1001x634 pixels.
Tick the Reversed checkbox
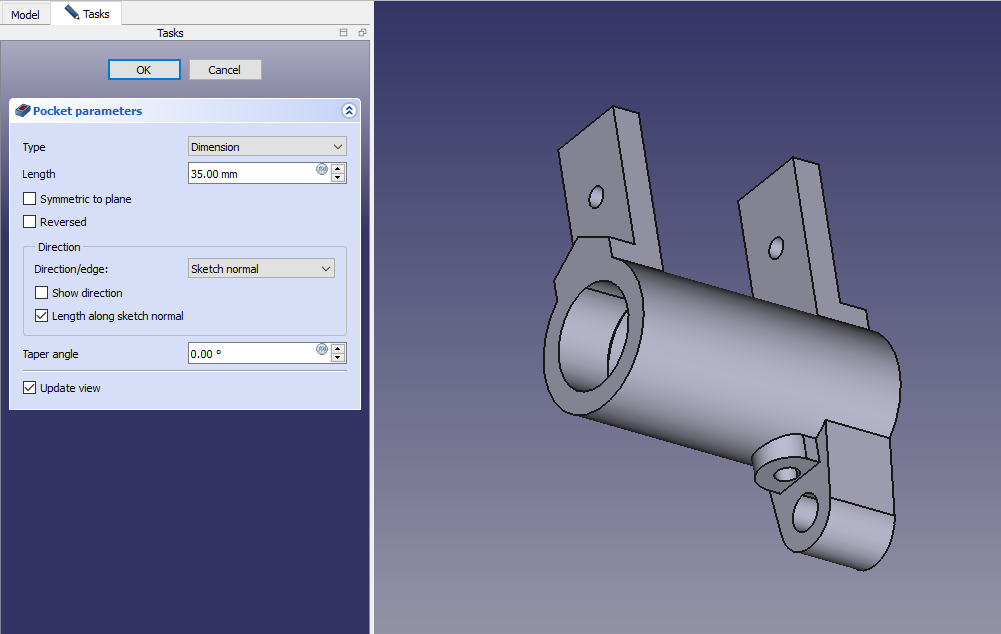[30, 222]
